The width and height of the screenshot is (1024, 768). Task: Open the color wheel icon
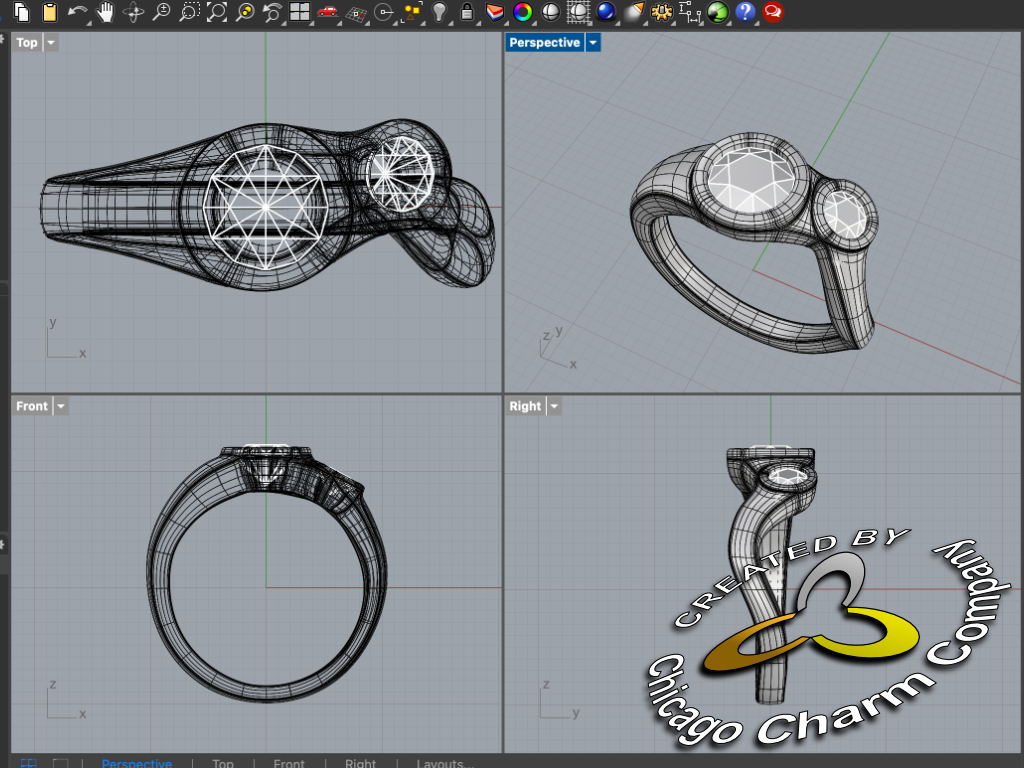(x=521, y=12)
